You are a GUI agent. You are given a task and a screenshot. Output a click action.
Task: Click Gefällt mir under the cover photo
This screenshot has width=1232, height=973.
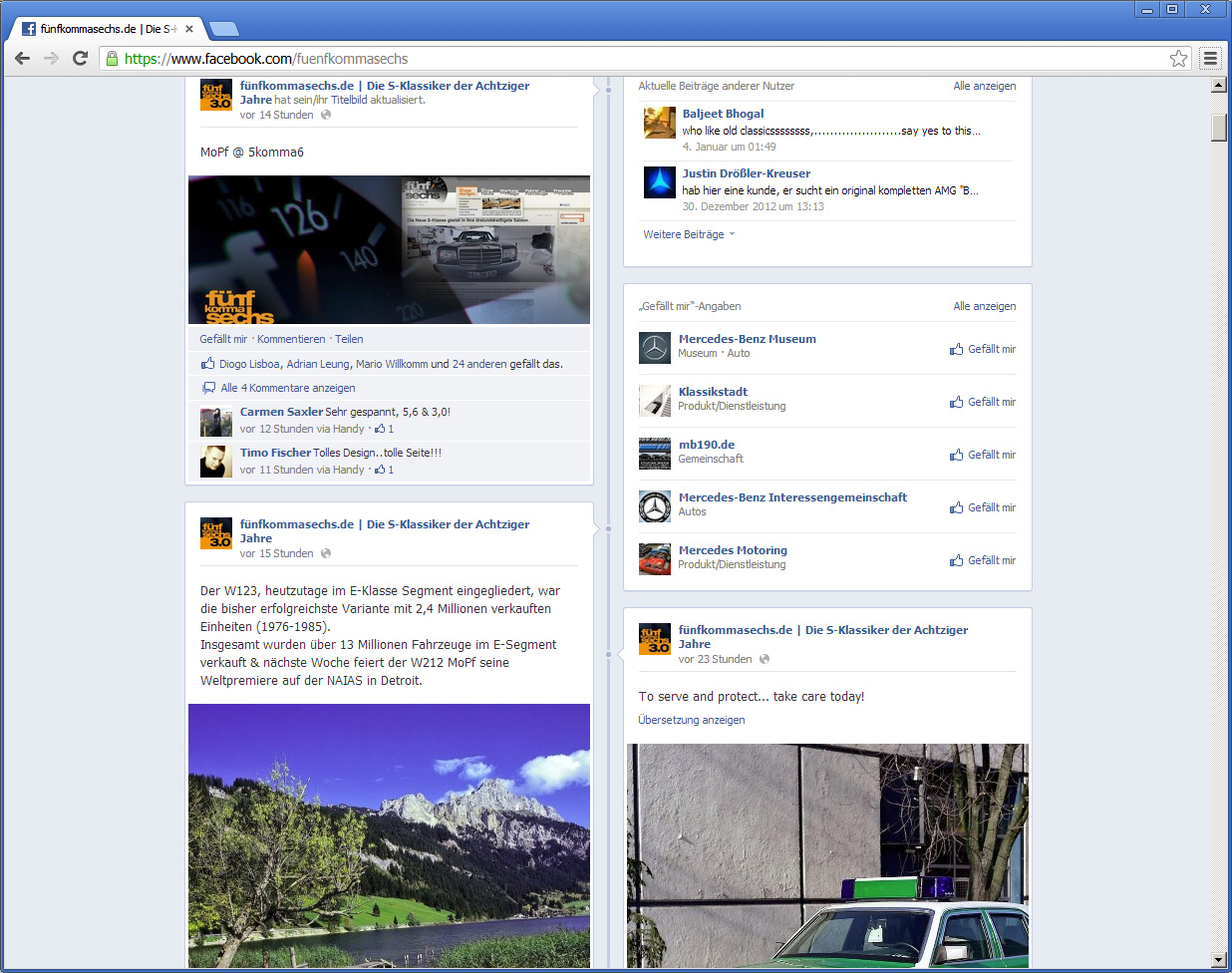(223, 339)
